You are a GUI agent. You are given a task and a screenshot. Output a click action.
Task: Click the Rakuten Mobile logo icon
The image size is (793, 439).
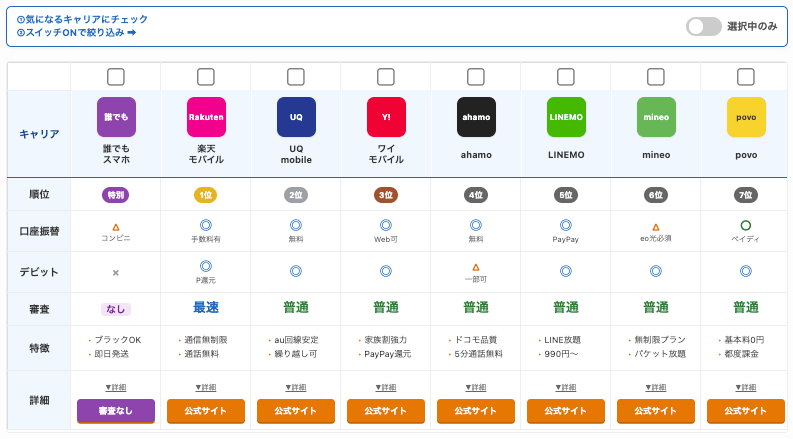pyautogui.click(x=206, y=117)
